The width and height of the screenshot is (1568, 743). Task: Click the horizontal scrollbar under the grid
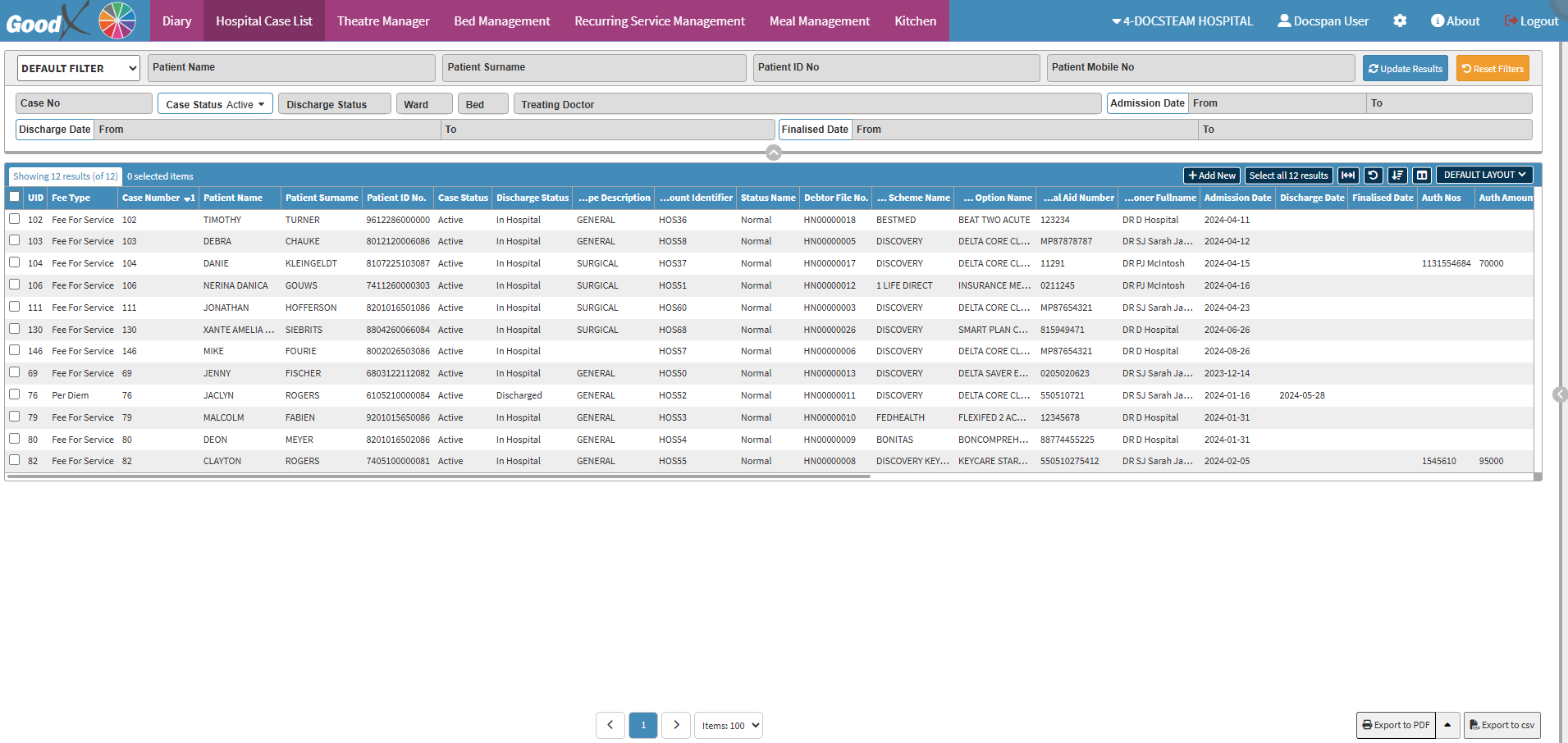tap(438, 476)
